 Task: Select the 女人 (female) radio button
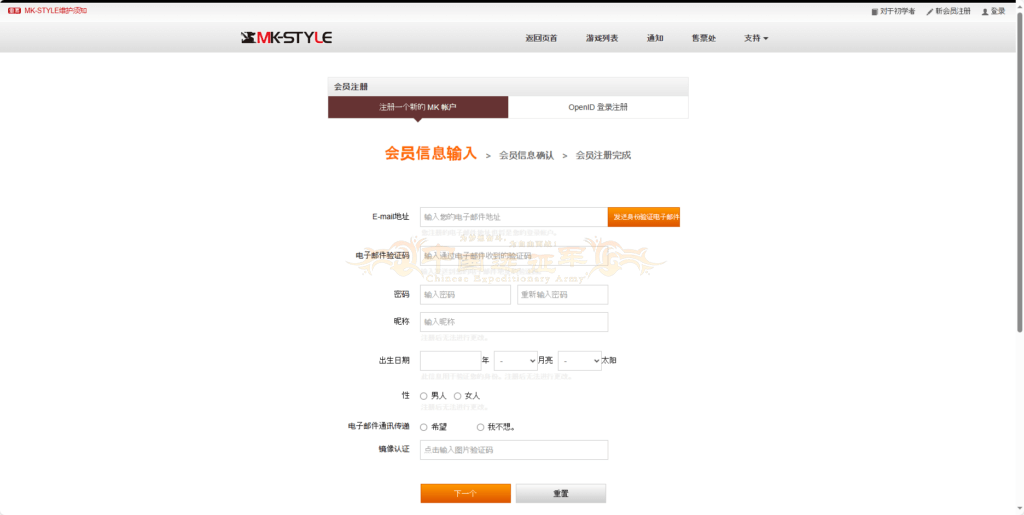[458, 396]
